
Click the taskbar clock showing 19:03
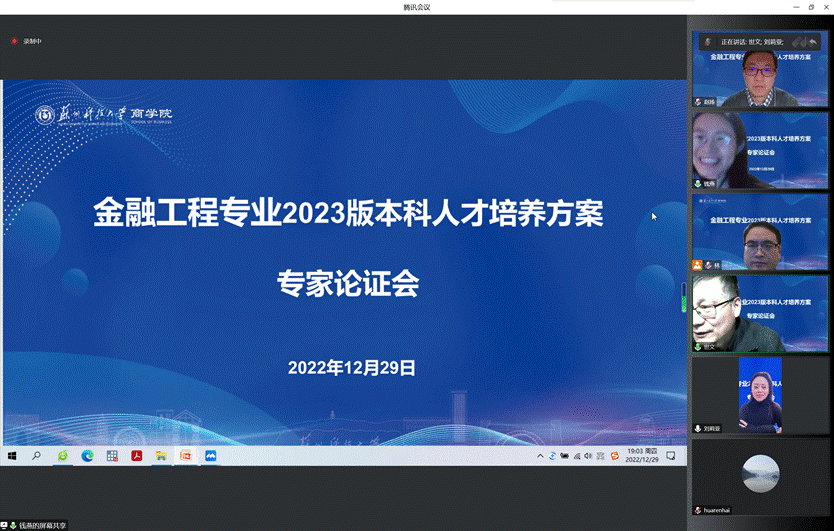[640, 456]
